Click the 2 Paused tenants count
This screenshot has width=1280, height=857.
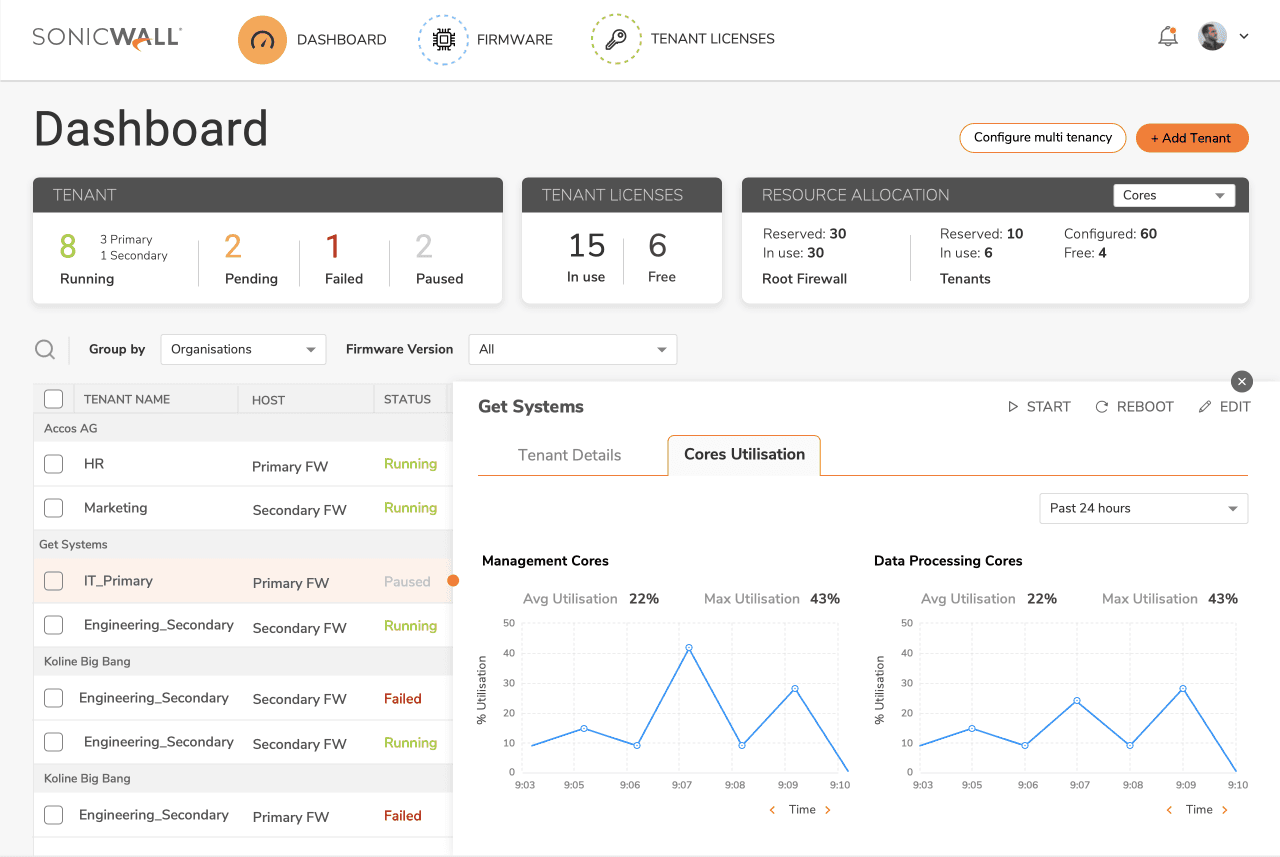424,246
